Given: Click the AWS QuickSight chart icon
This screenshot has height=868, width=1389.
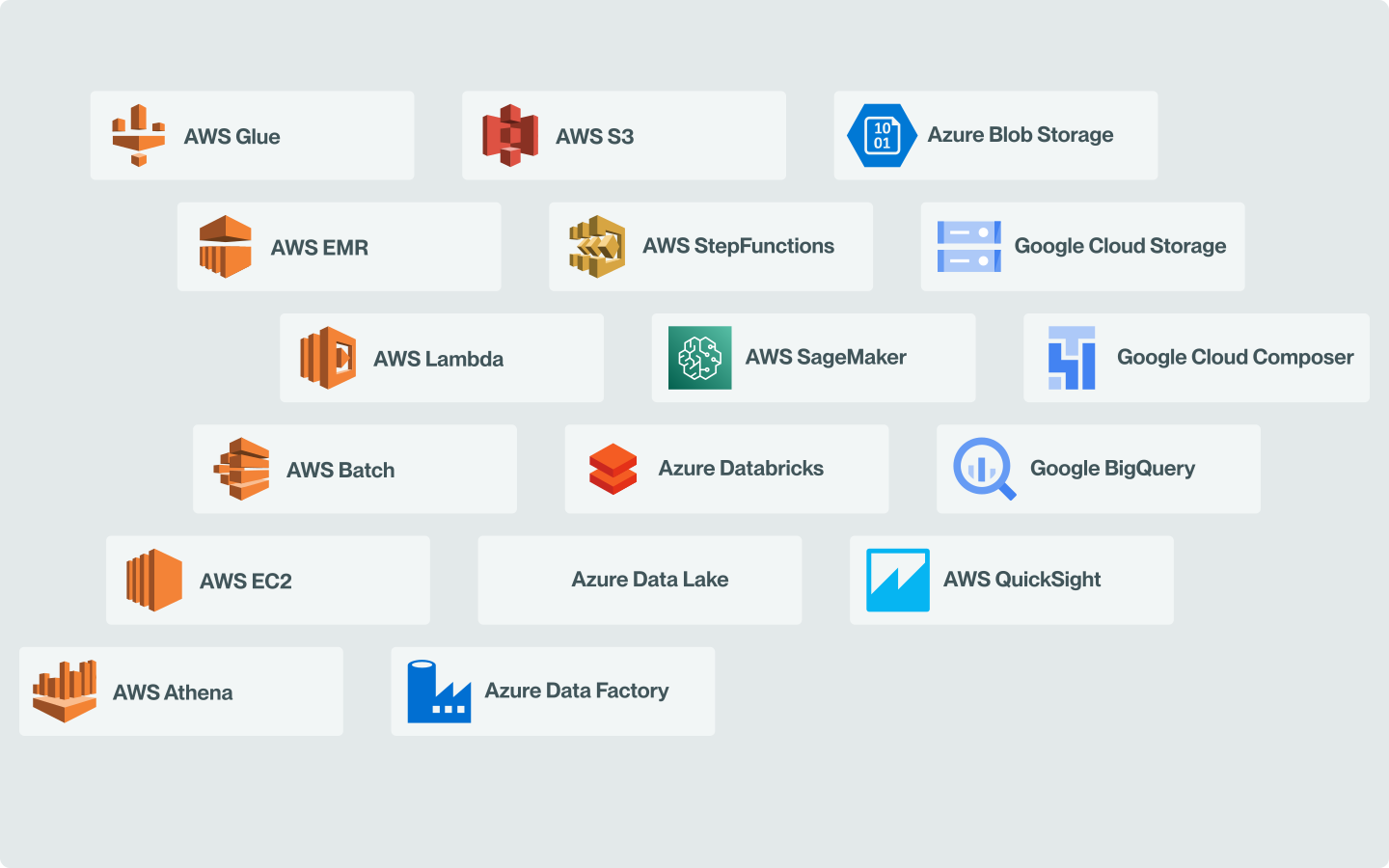Looking at the screenshot, I should click(898, 580).
